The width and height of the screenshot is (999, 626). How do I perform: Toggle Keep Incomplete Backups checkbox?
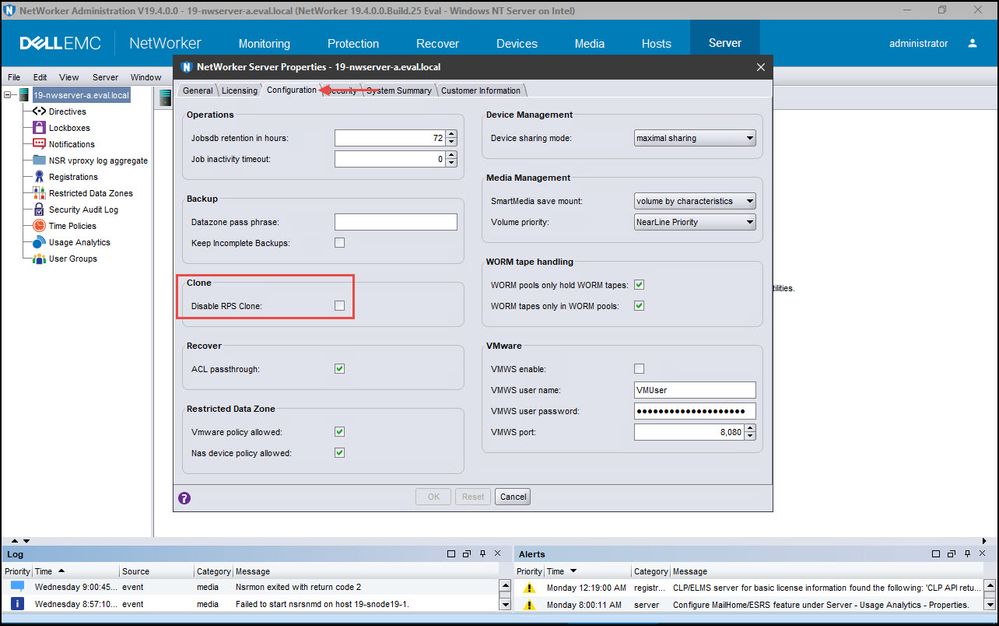pyautogui.click(x=340, y=243)
